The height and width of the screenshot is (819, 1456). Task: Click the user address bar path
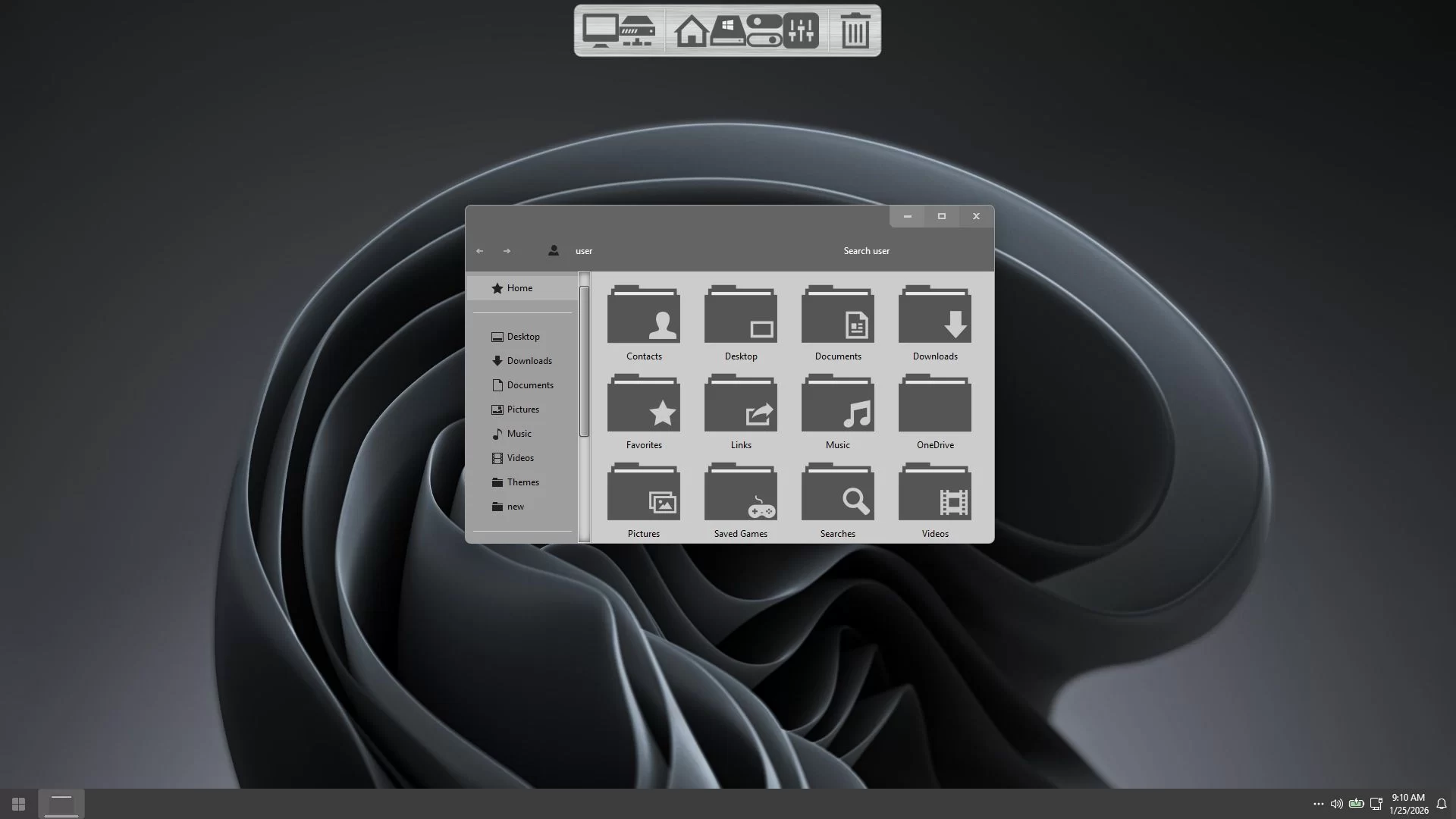pos(584,251)
